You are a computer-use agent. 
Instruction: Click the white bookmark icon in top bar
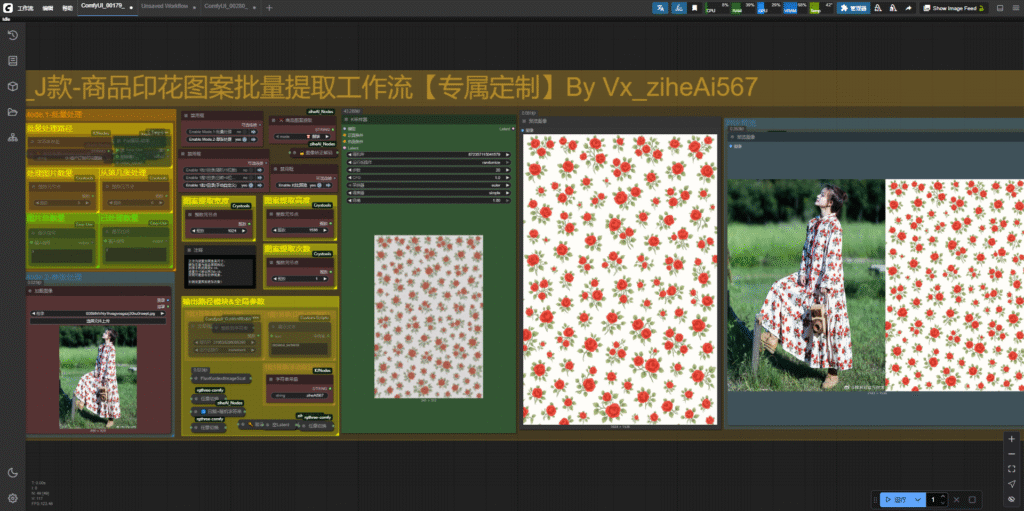click(695, 8)
